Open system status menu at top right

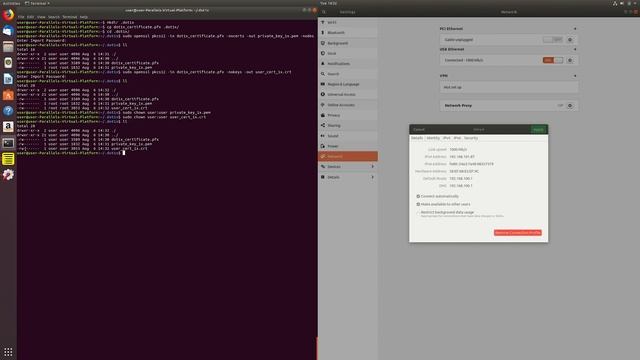point(625,3)
